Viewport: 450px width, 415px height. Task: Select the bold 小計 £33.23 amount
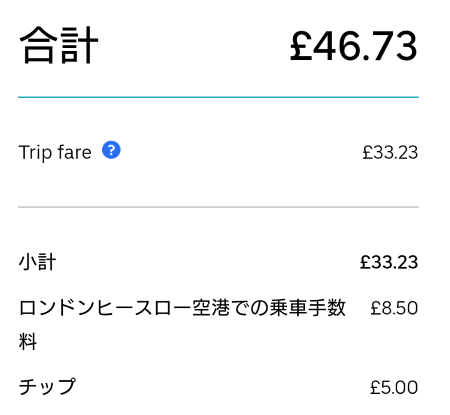[389, 262]
